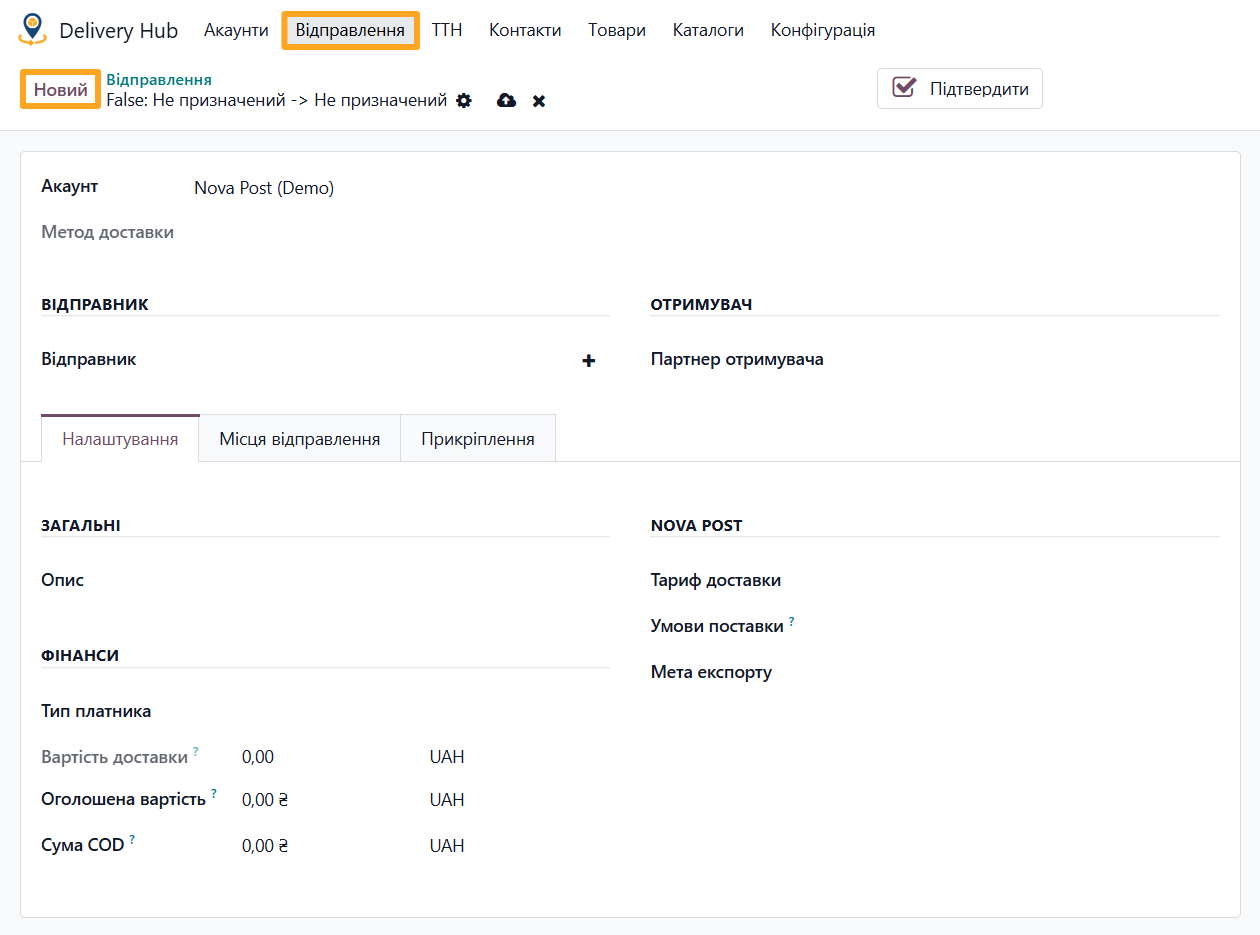Click the ФІНАНСИ section heading
Screen dimensions: 1260x935
(x=80, y=656)
